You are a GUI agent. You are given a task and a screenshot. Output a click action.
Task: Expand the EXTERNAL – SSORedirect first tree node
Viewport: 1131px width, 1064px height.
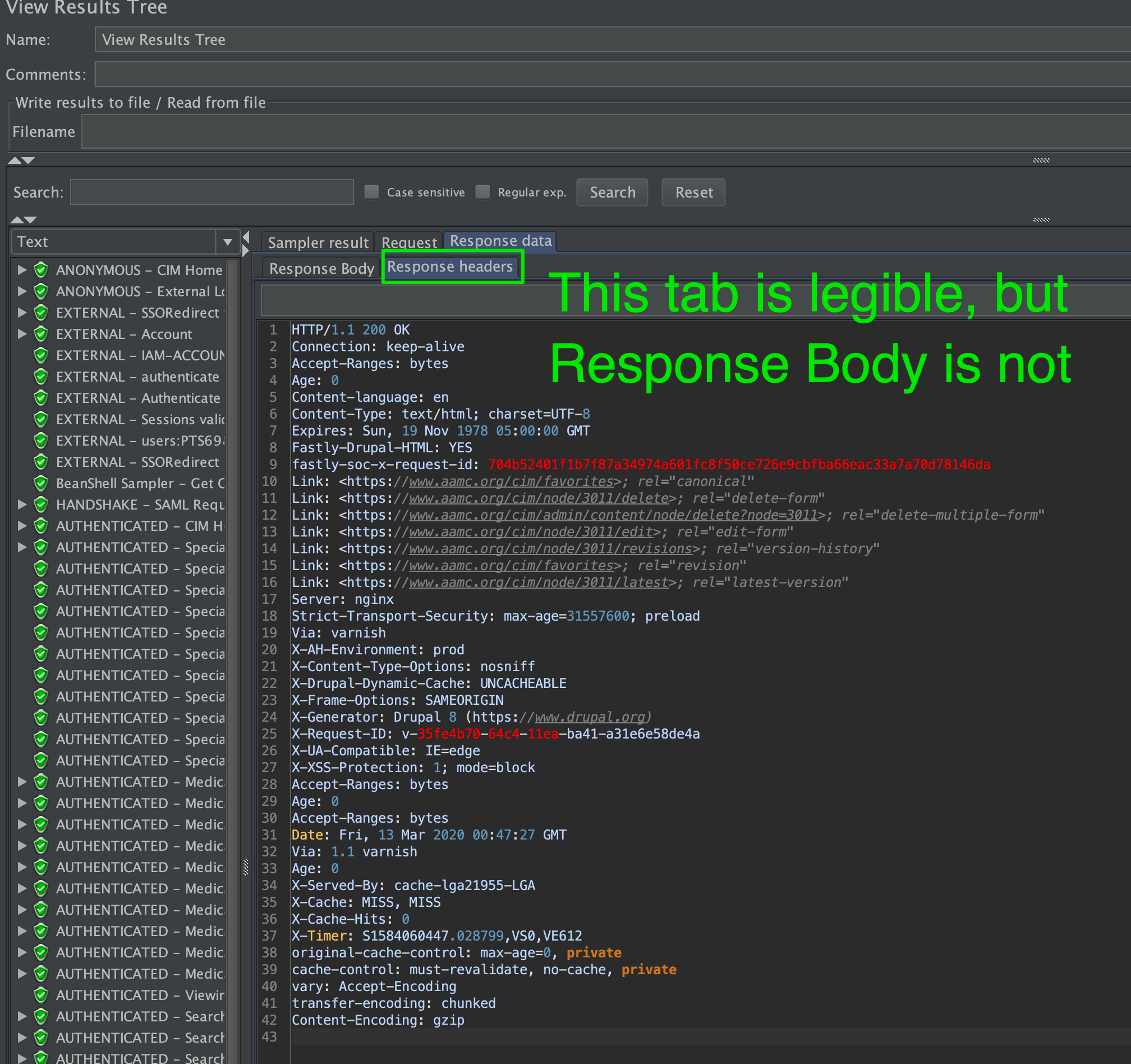click(22, 313)
